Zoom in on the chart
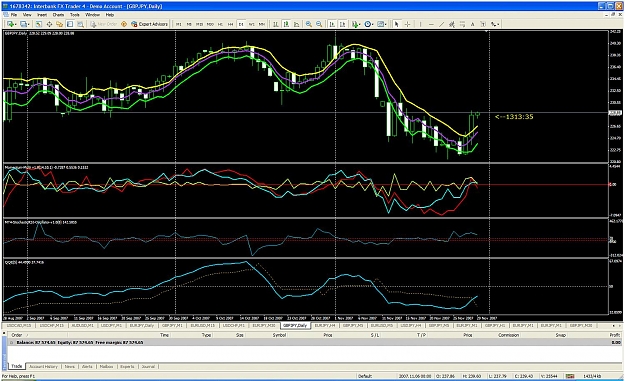This screenshot has width=625, height=381. coord(309,24)
